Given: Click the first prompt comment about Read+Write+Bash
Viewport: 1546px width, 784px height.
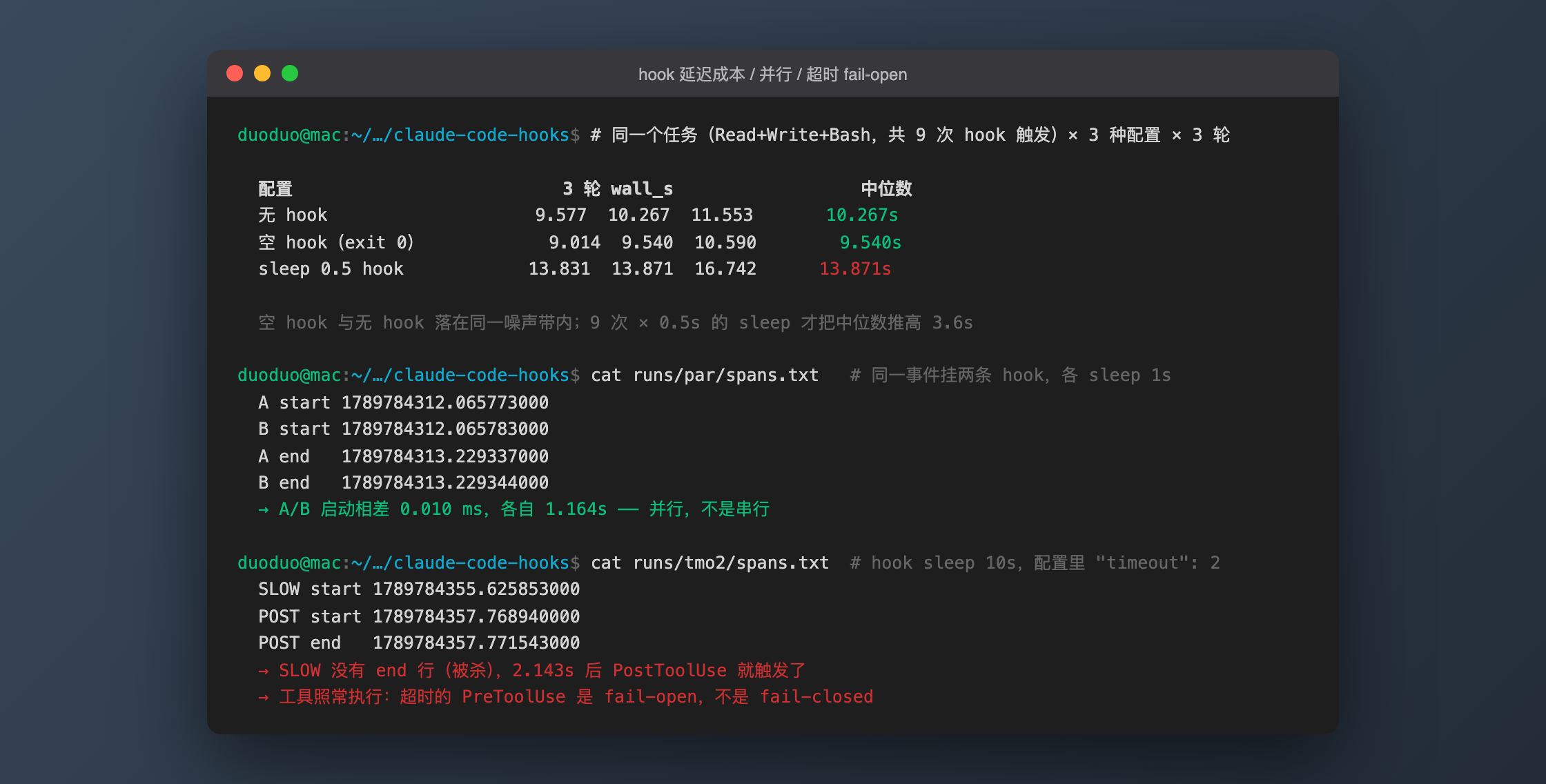Looking at the screenshot, I should [910, 135].
